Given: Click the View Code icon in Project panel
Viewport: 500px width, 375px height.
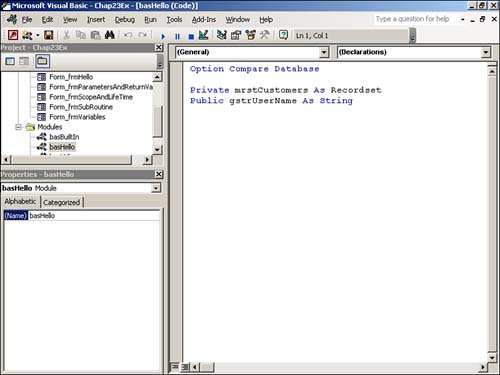Looking at the screenshot, I should coord(10,61).
